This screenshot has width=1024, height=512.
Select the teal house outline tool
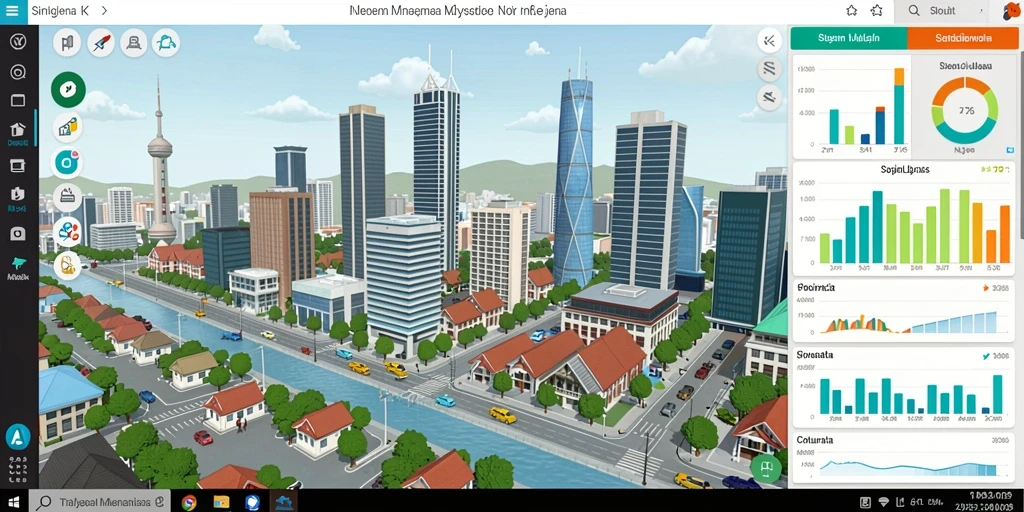[166, 43]
